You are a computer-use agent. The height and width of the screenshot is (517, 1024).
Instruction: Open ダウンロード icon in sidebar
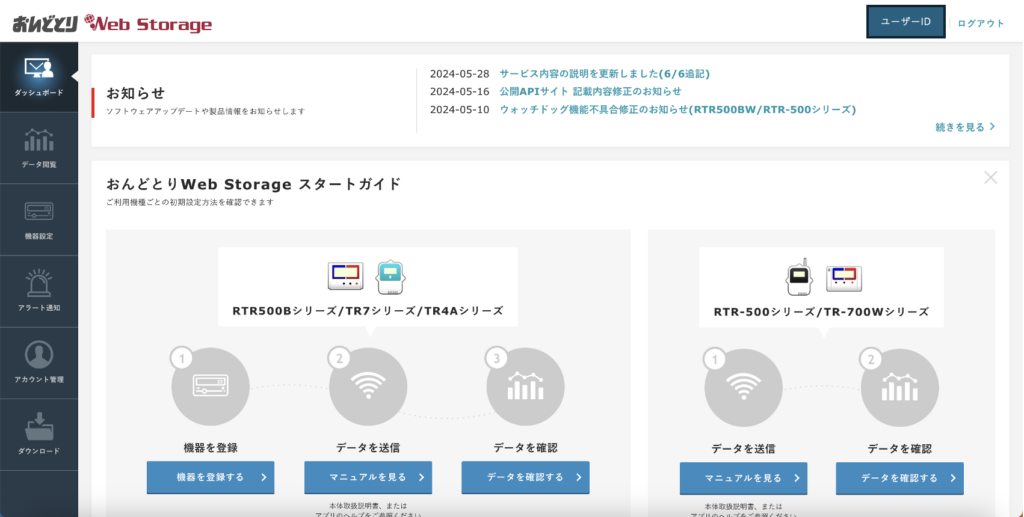[38, 428]
